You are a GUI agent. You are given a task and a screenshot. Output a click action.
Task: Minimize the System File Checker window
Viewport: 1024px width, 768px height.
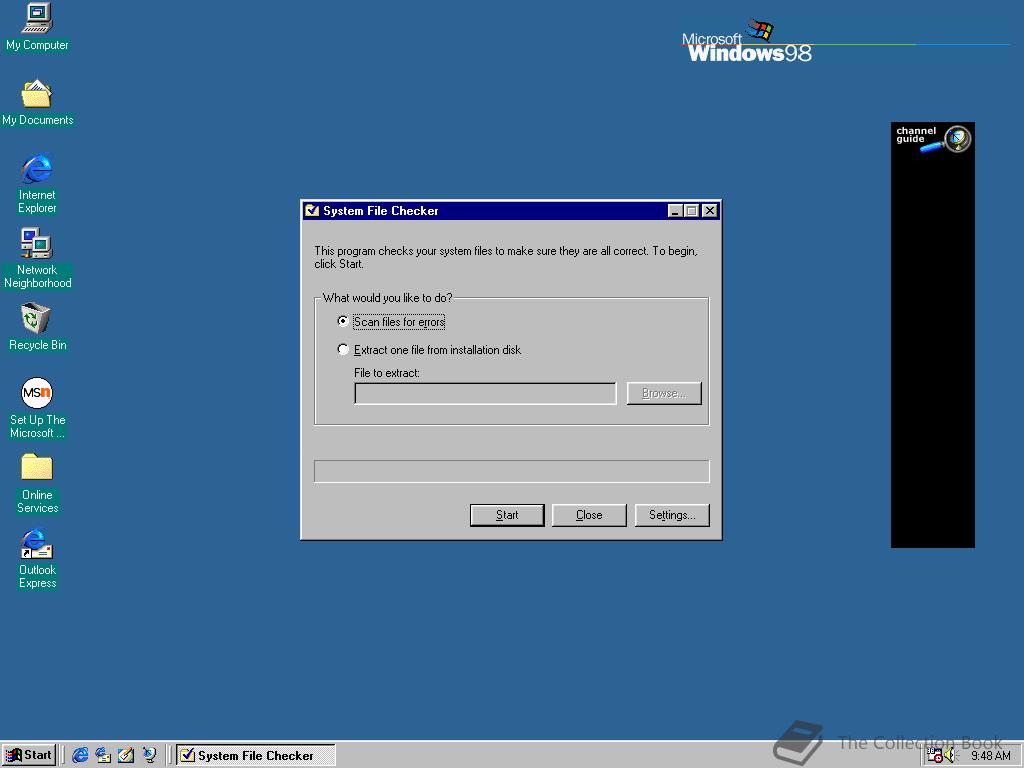(x=675, y=210)
